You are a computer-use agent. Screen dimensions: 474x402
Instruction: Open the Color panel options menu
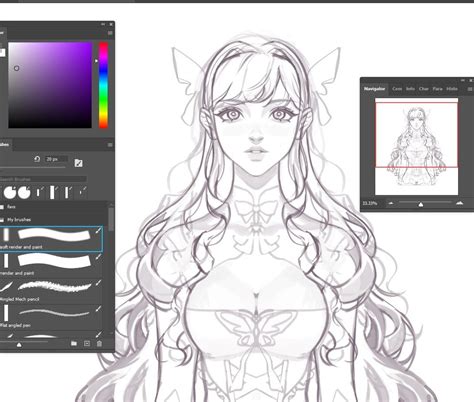point(110,33)
